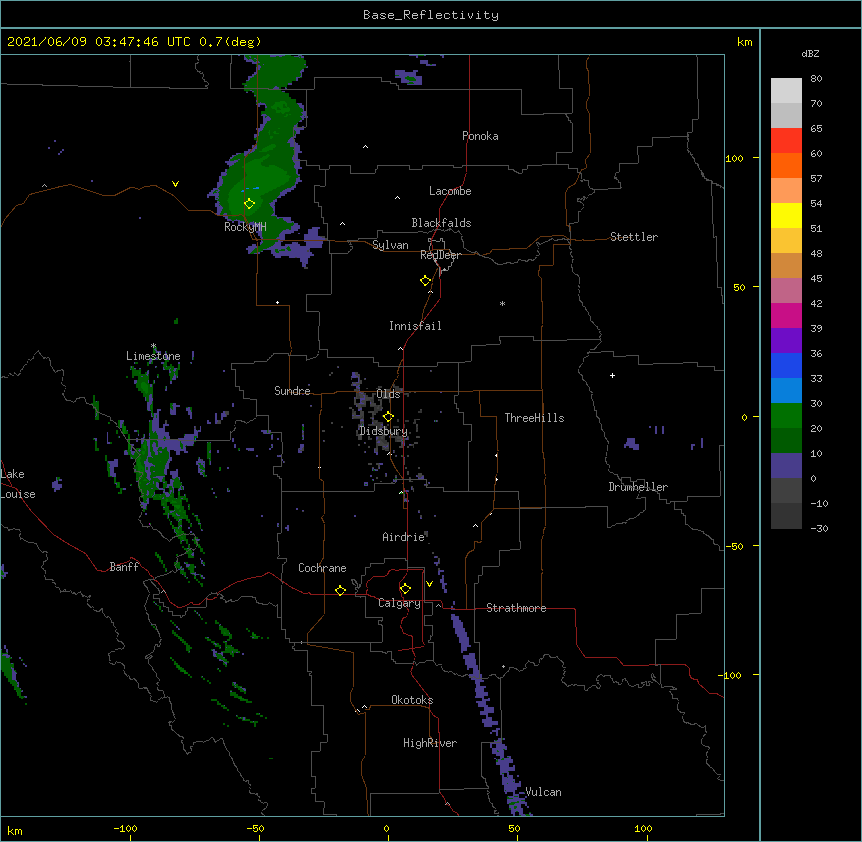Select the ThreeHills label
The width and height of the screenshot is (862, 842).
coord(534,418)
